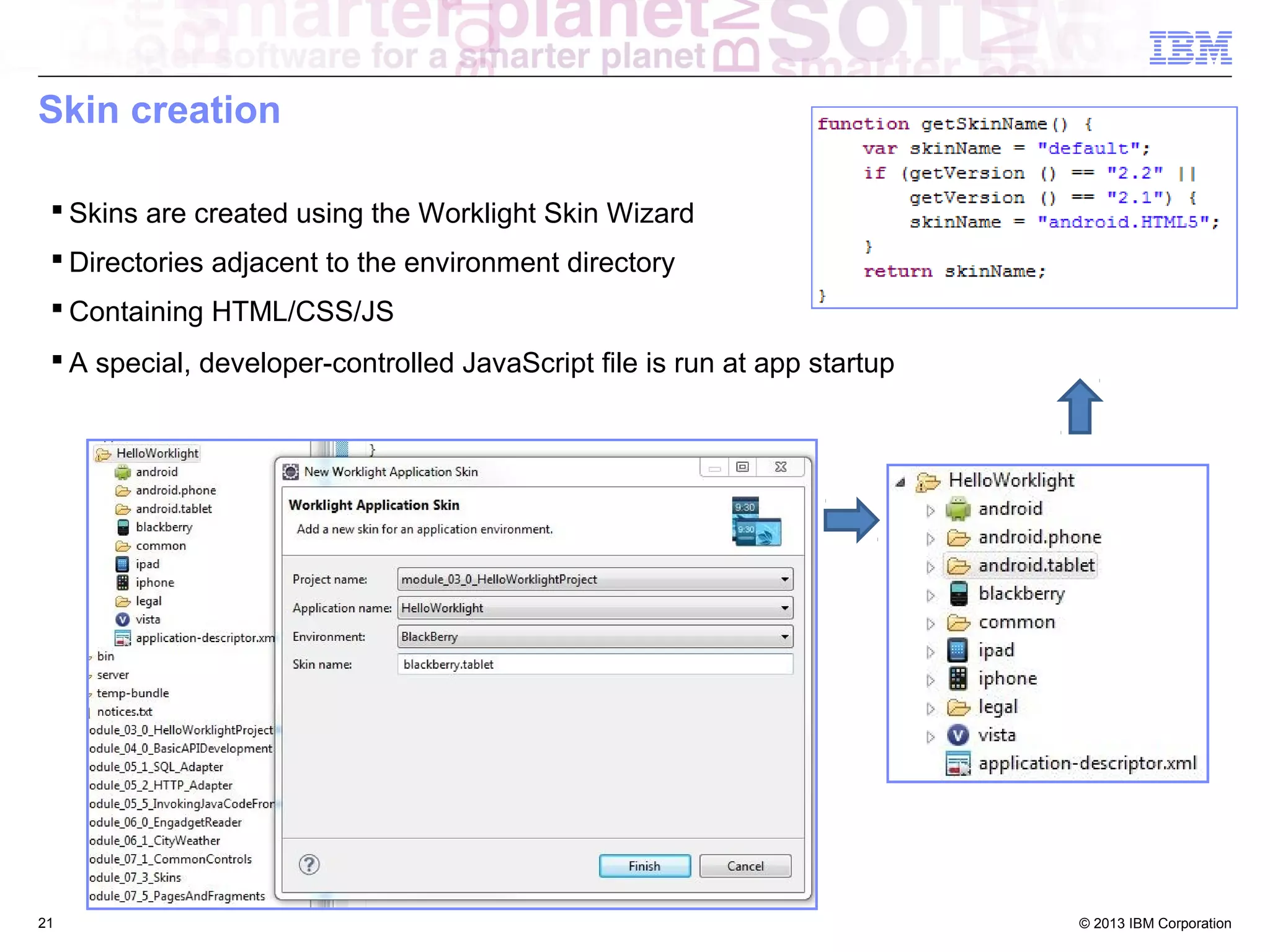Select module_05_2_HTTP_Adapter project
This screenshot has width=1270, height=952.
[x=161, y=786]
